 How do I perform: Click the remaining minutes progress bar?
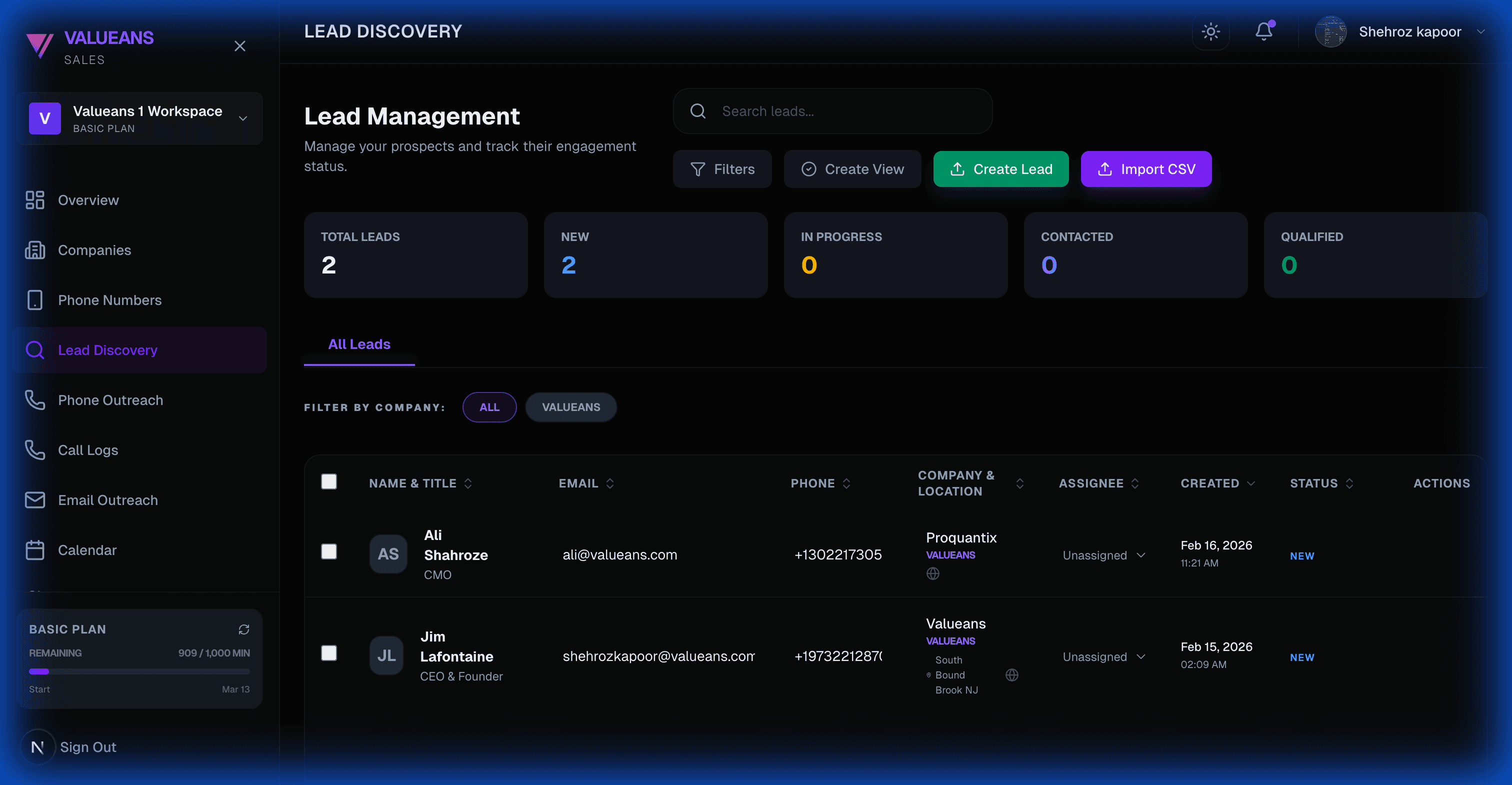pos(139,671)
